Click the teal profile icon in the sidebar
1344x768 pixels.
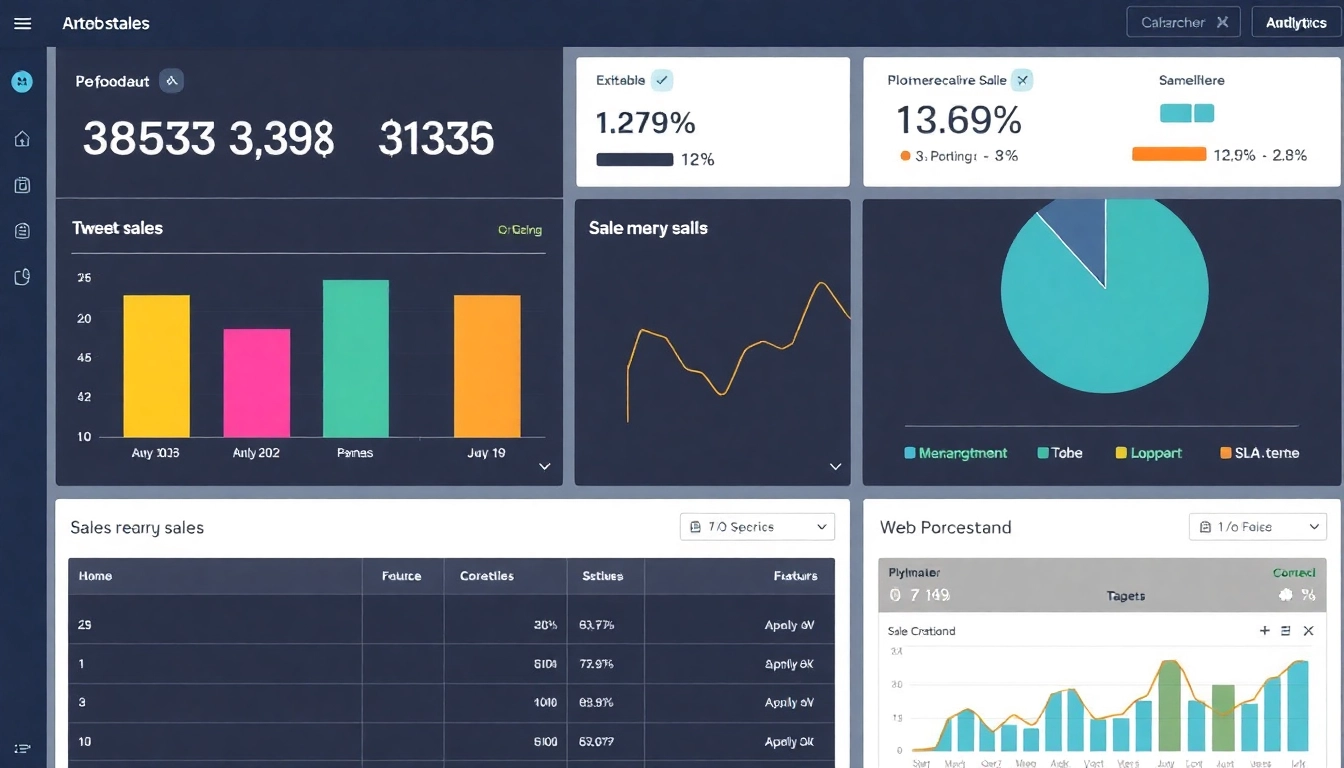[22, 82]
